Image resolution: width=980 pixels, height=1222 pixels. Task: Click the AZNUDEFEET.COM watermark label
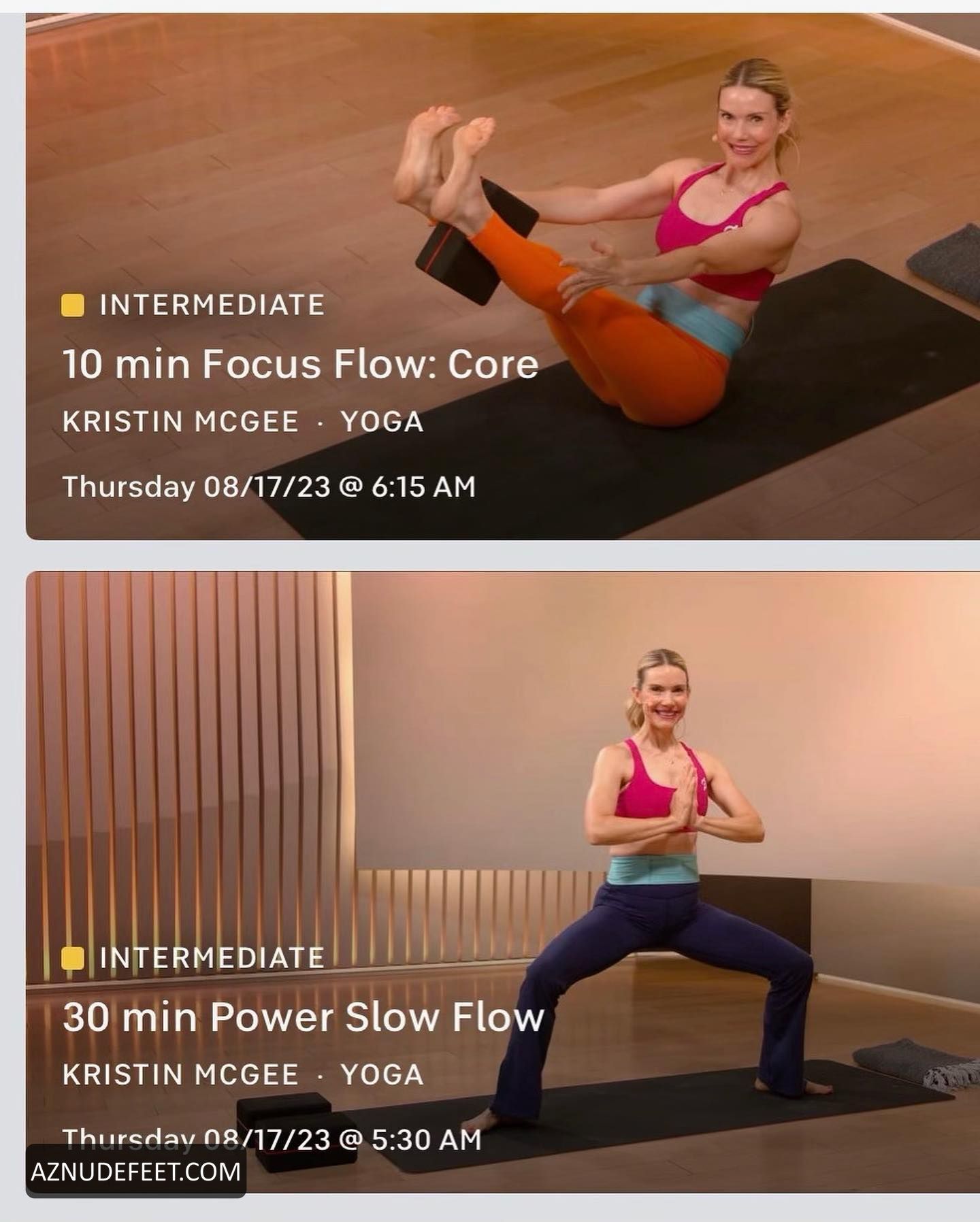136,1172
